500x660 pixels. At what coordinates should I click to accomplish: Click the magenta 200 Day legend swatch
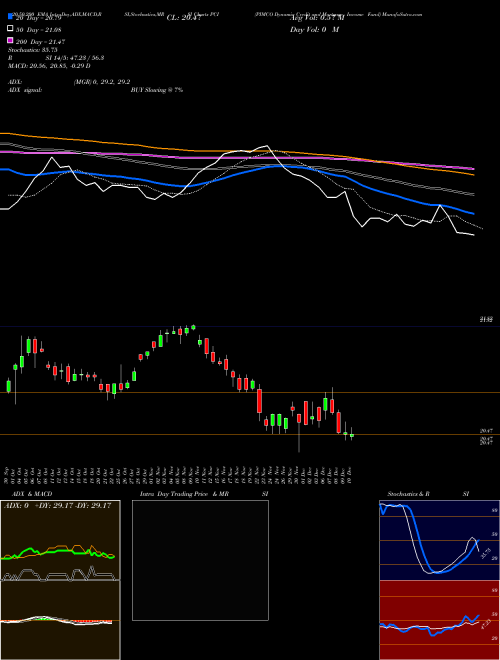10,40
